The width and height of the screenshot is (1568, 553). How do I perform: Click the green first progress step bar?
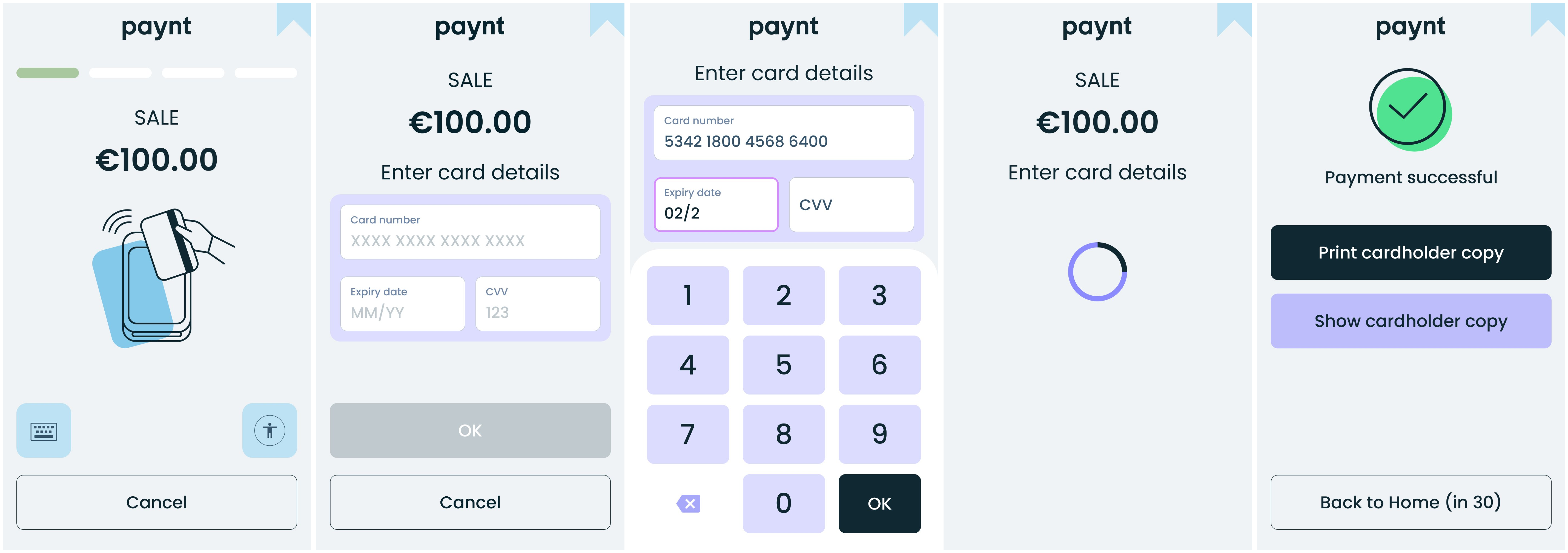(47, 73)
